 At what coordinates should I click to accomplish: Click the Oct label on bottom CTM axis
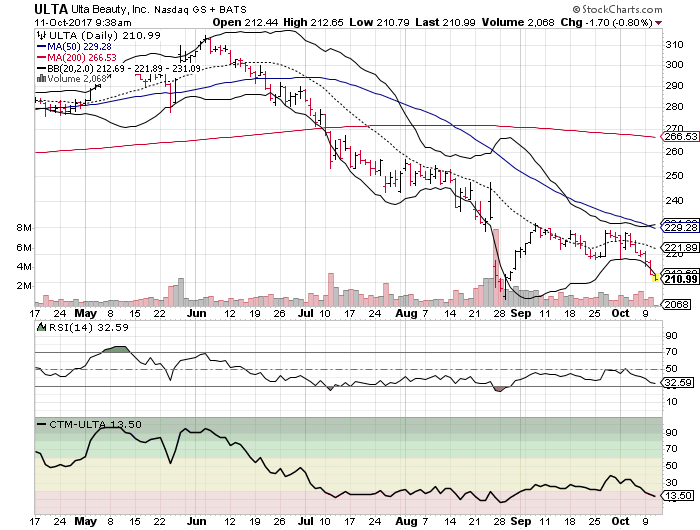pos(620,521)
